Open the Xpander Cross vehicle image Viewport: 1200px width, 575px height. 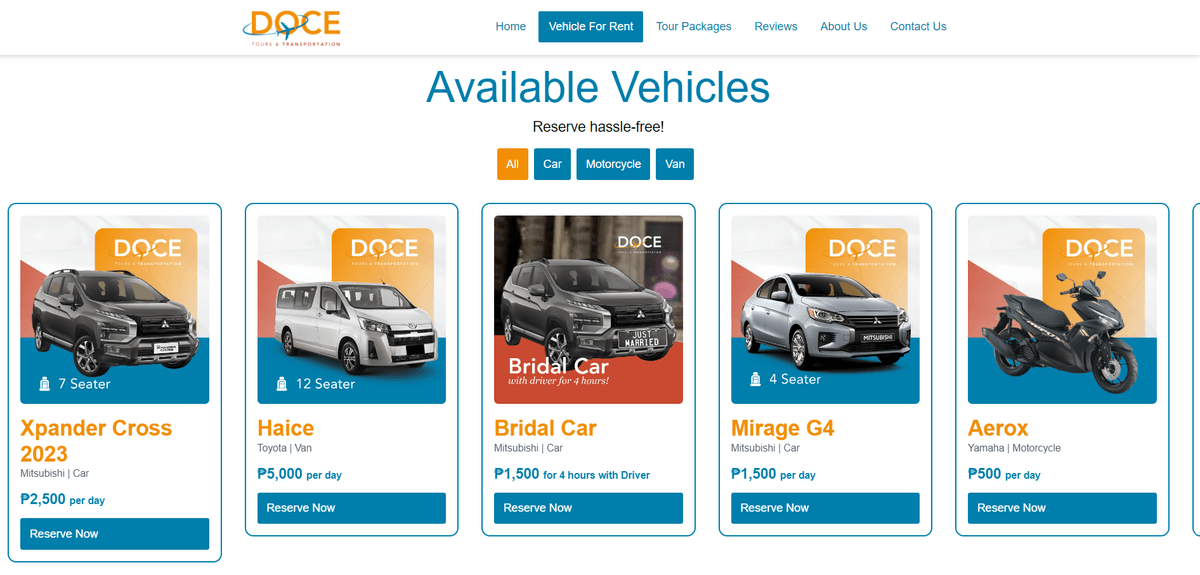tap(115, 310)
